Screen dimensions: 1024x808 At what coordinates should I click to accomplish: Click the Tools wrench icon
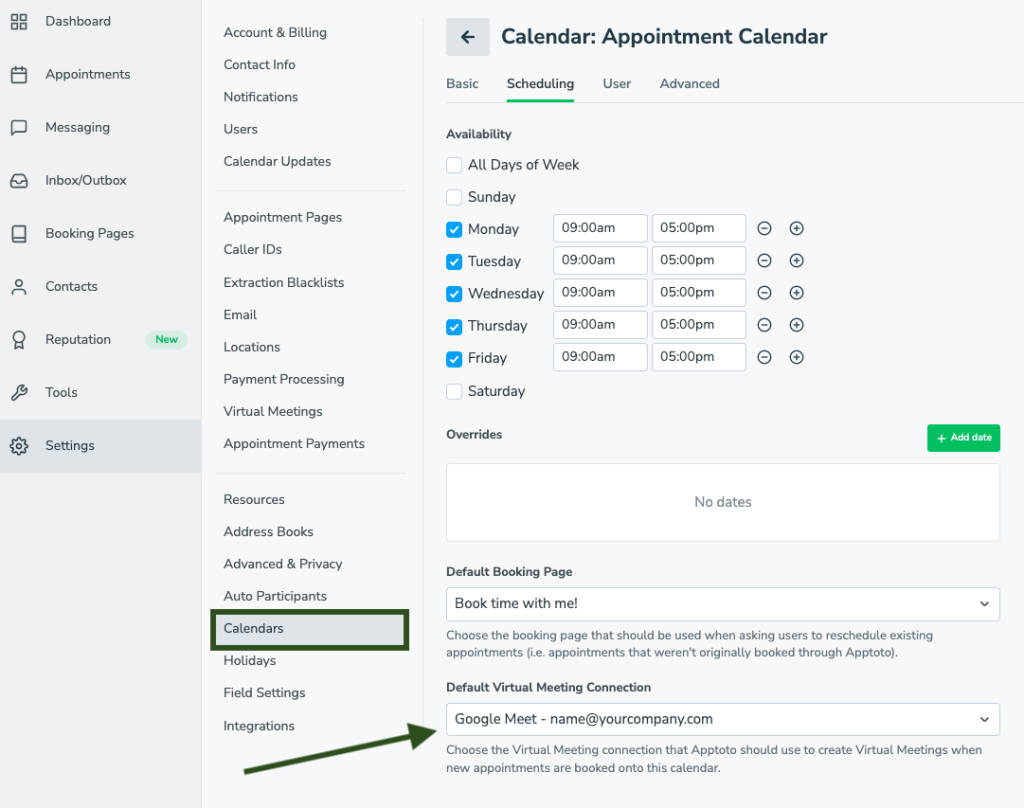(19, 393)
